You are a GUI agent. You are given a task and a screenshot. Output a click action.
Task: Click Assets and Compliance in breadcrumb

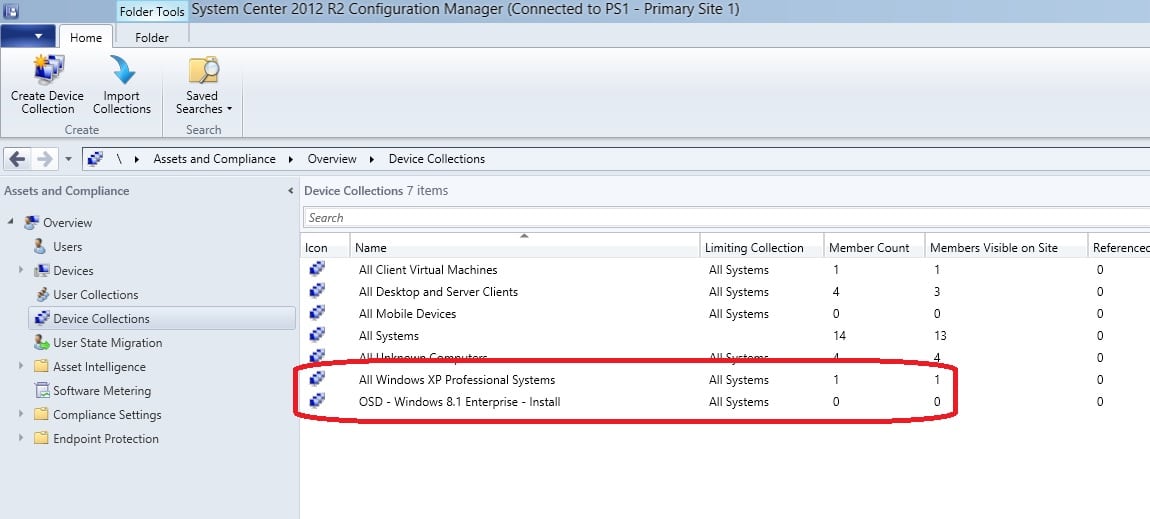[x=214, y=159]
